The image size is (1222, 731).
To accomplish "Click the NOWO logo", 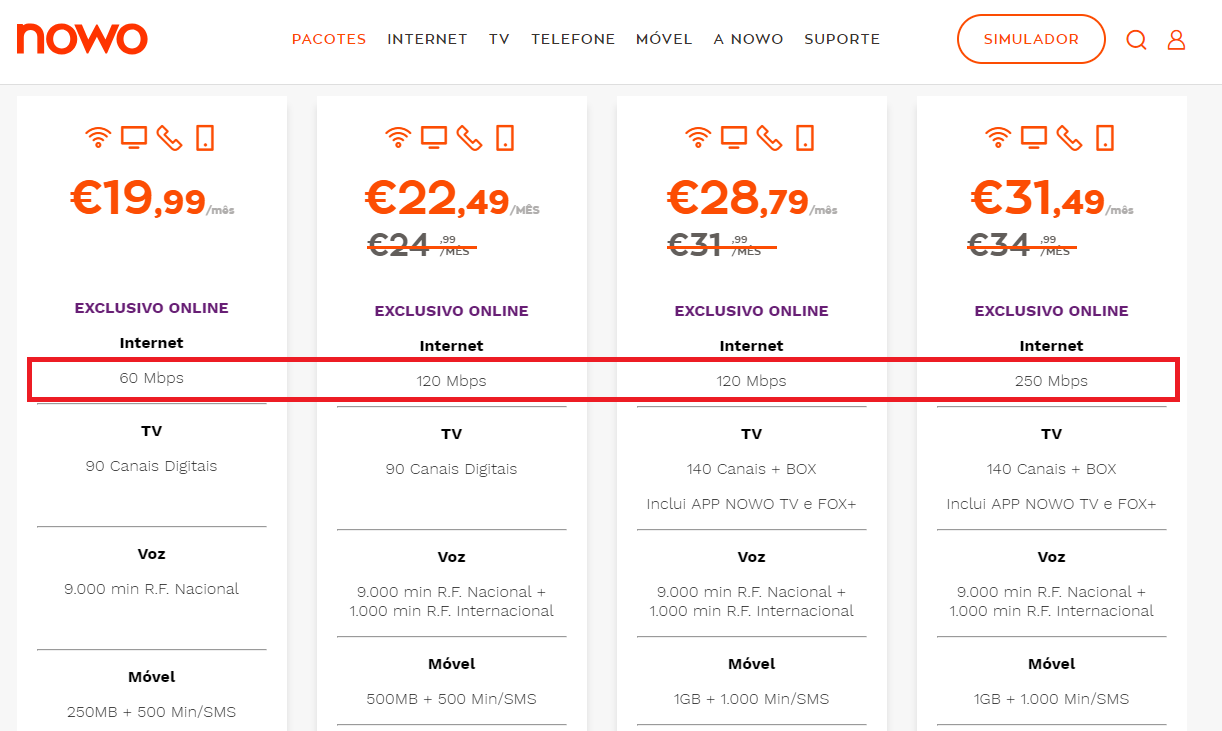I will [x=82, y=39].
